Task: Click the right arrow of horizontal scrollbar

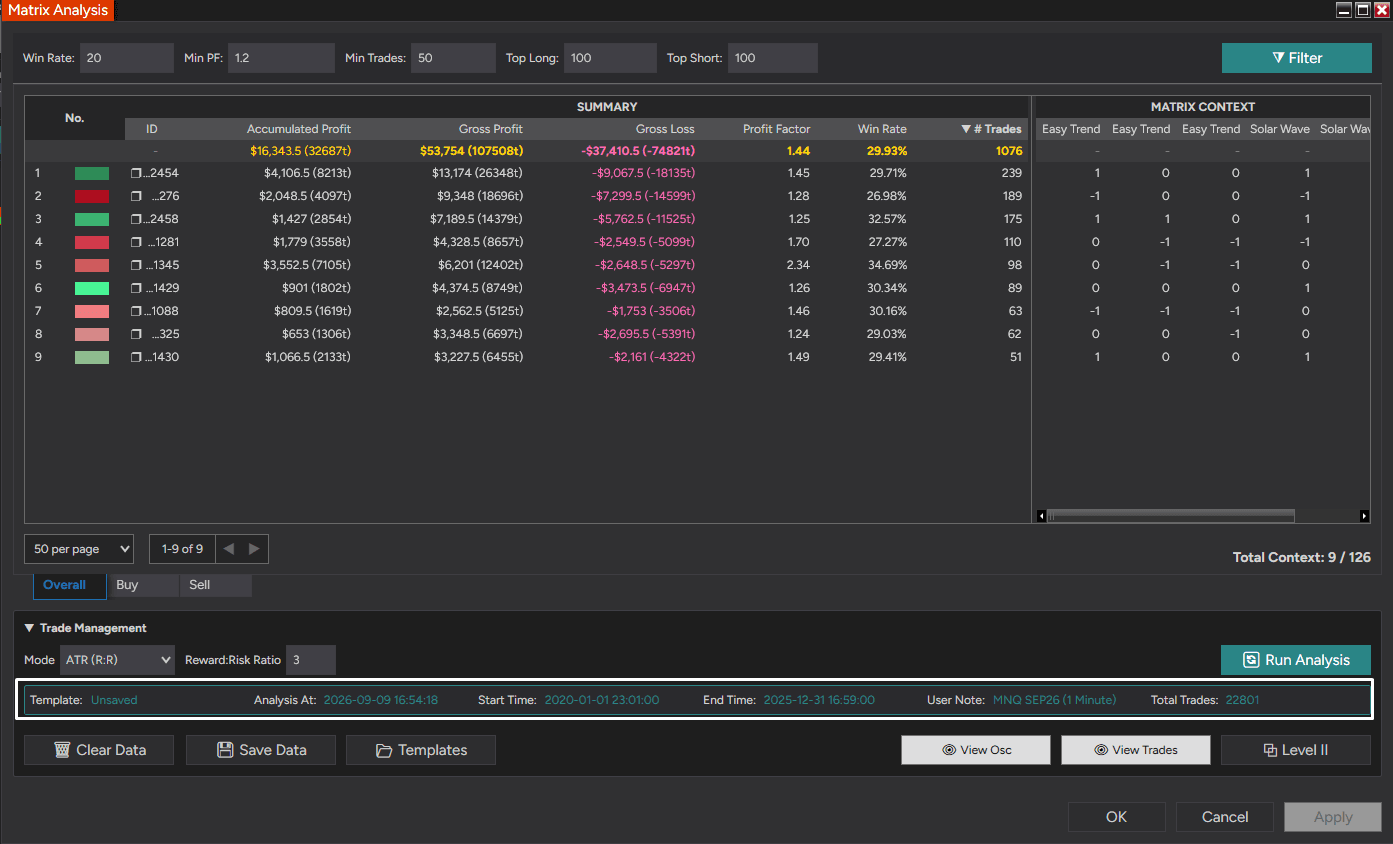Action: [1365, 516]
